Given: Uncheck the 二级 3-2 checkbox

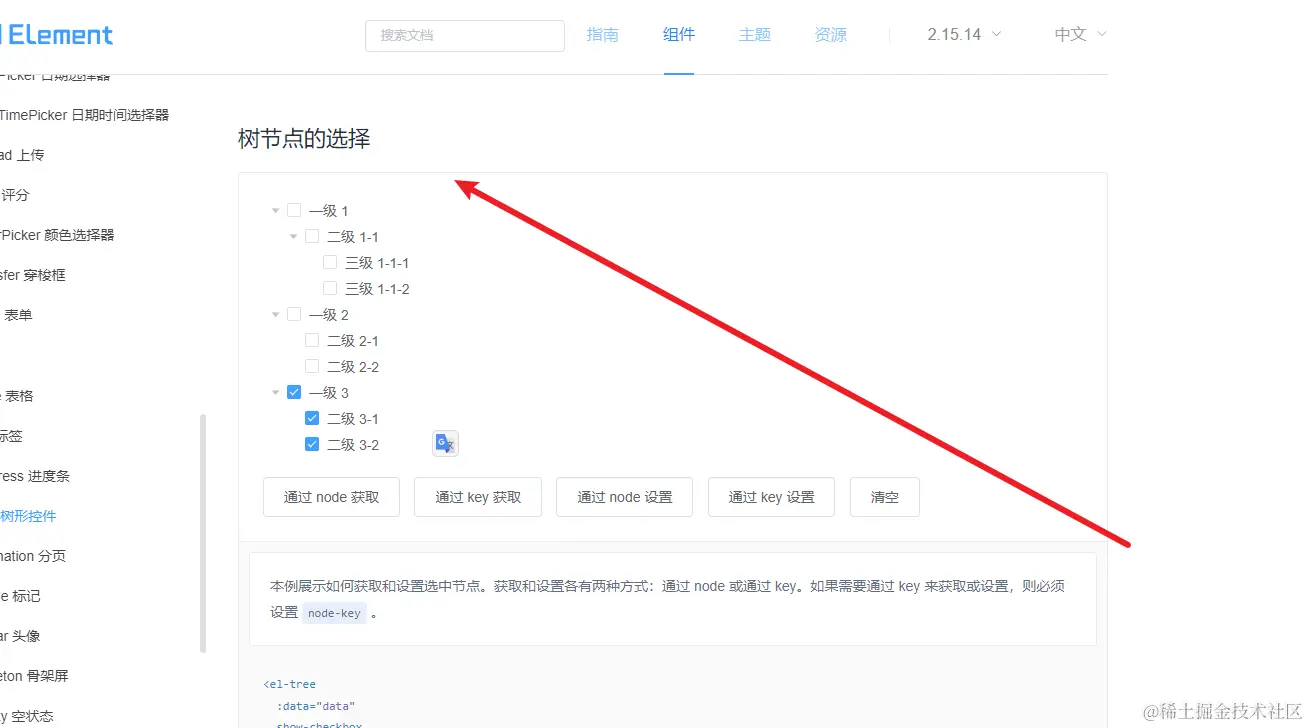Looking at the screenshot, I should 312,445.
